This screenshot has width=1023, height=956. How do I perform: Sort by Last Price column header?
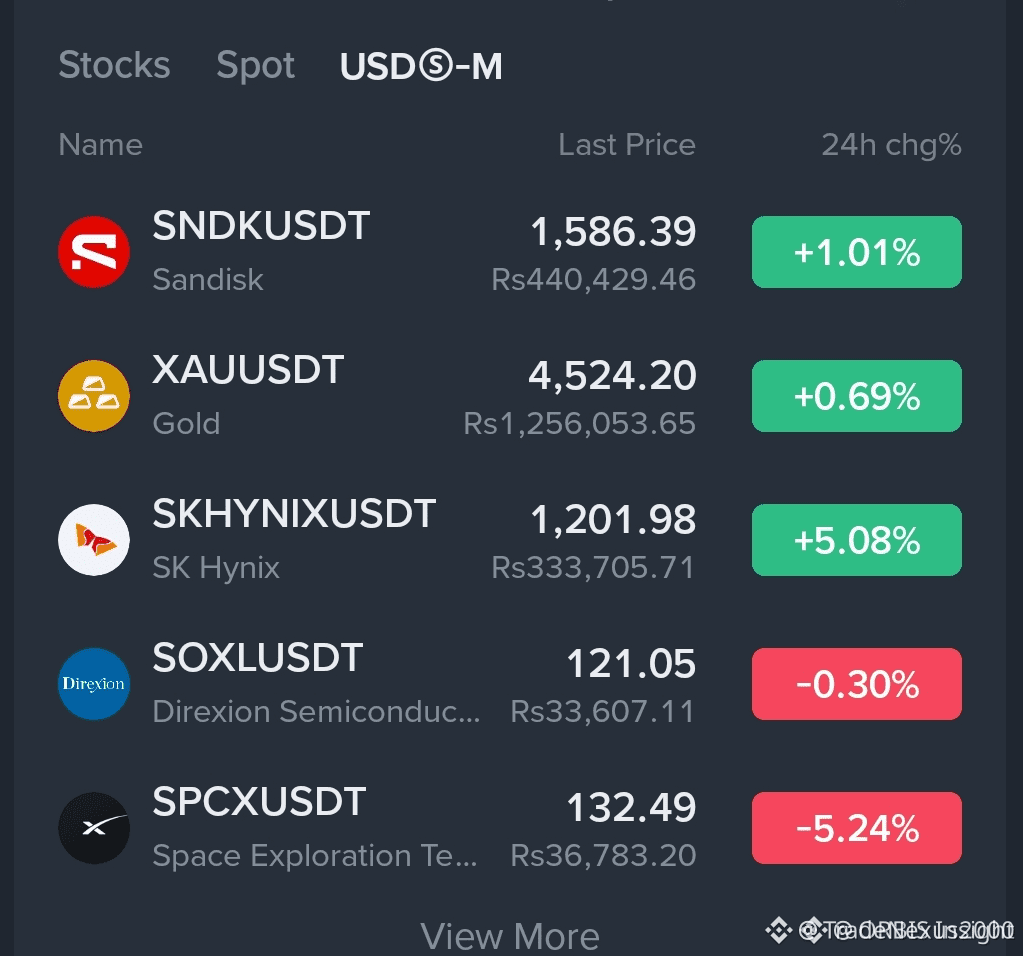tap(626, 144)
